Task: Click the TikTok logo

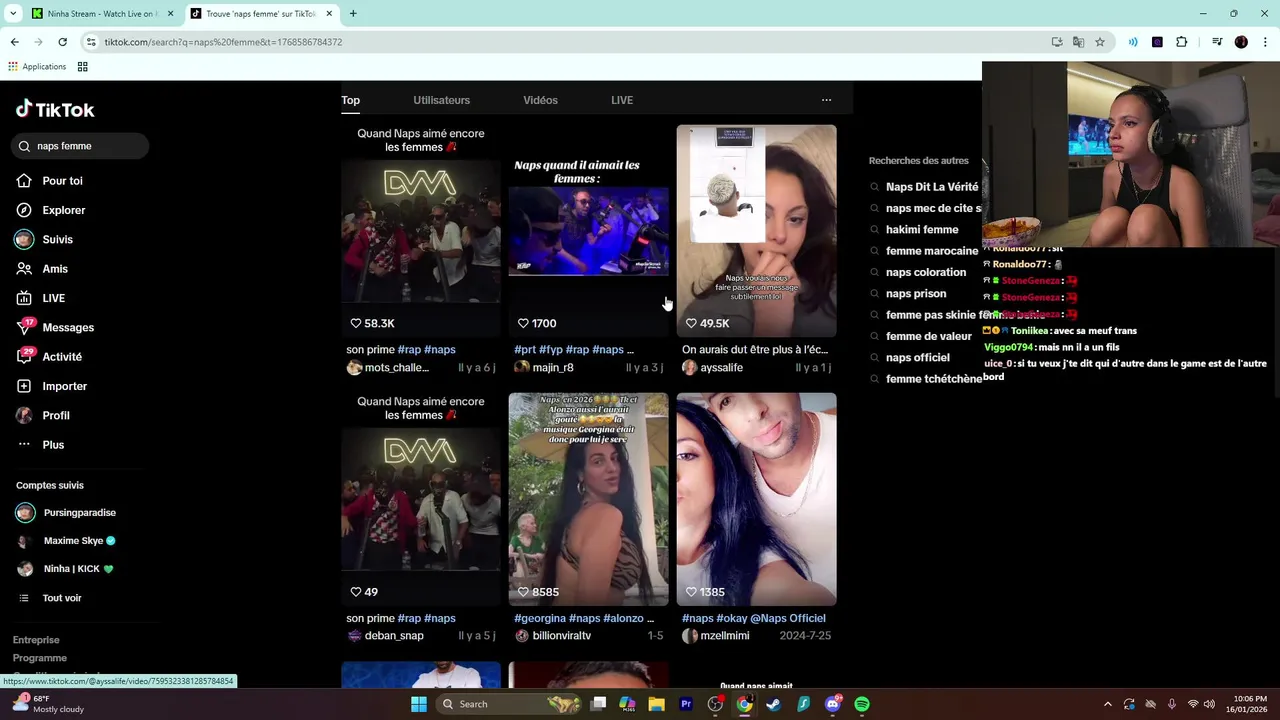Action: [55, 109]
